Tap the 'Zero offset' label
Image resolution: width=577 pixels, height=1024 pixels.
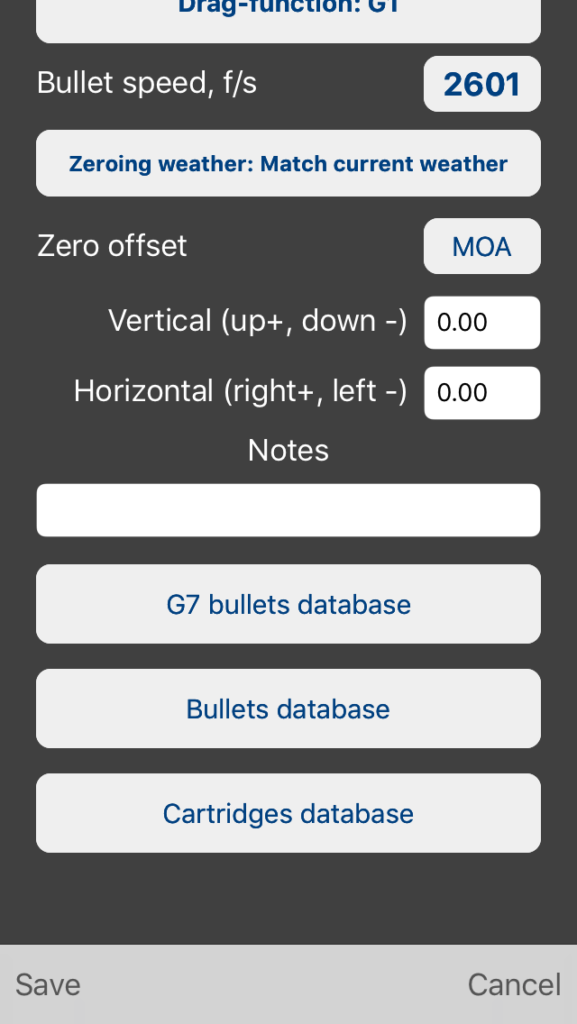click(112, 246)
